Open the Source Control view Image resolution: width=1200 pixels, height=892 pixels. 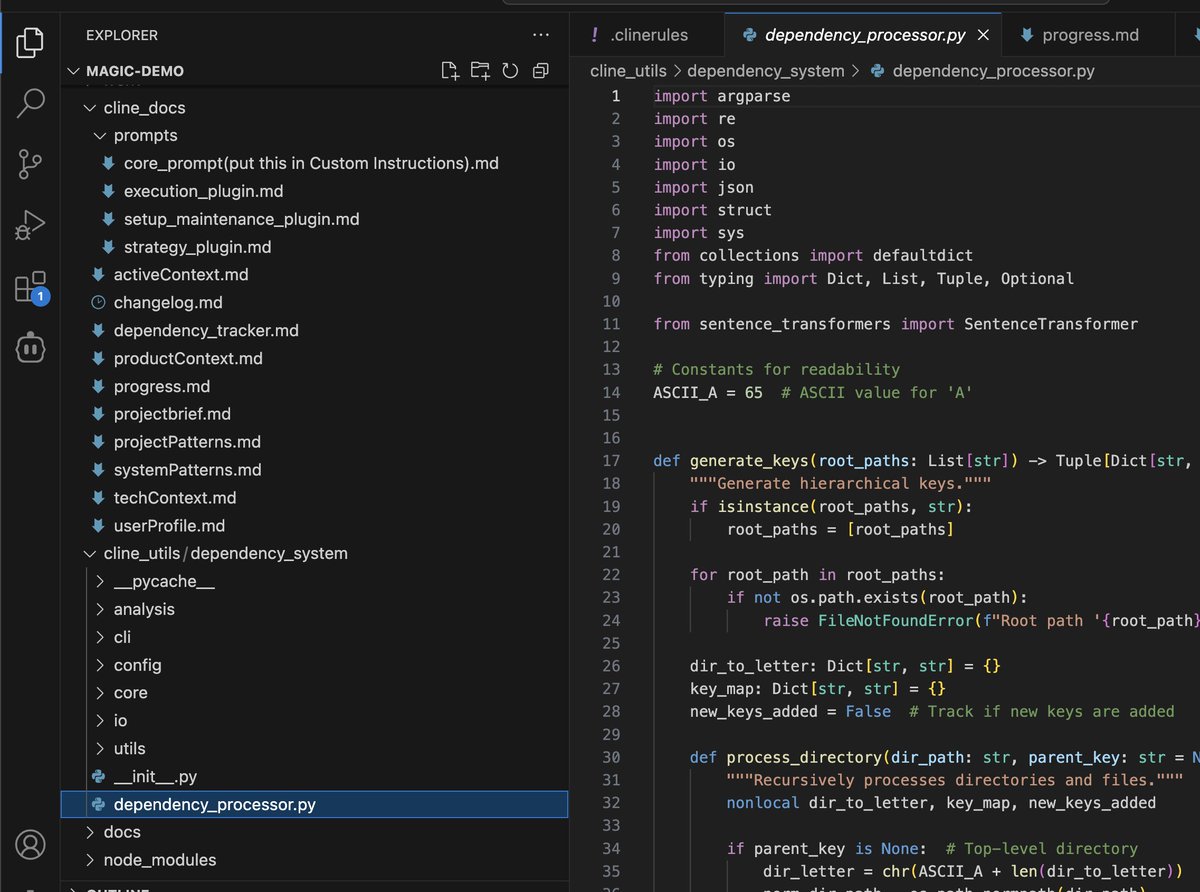30,164
